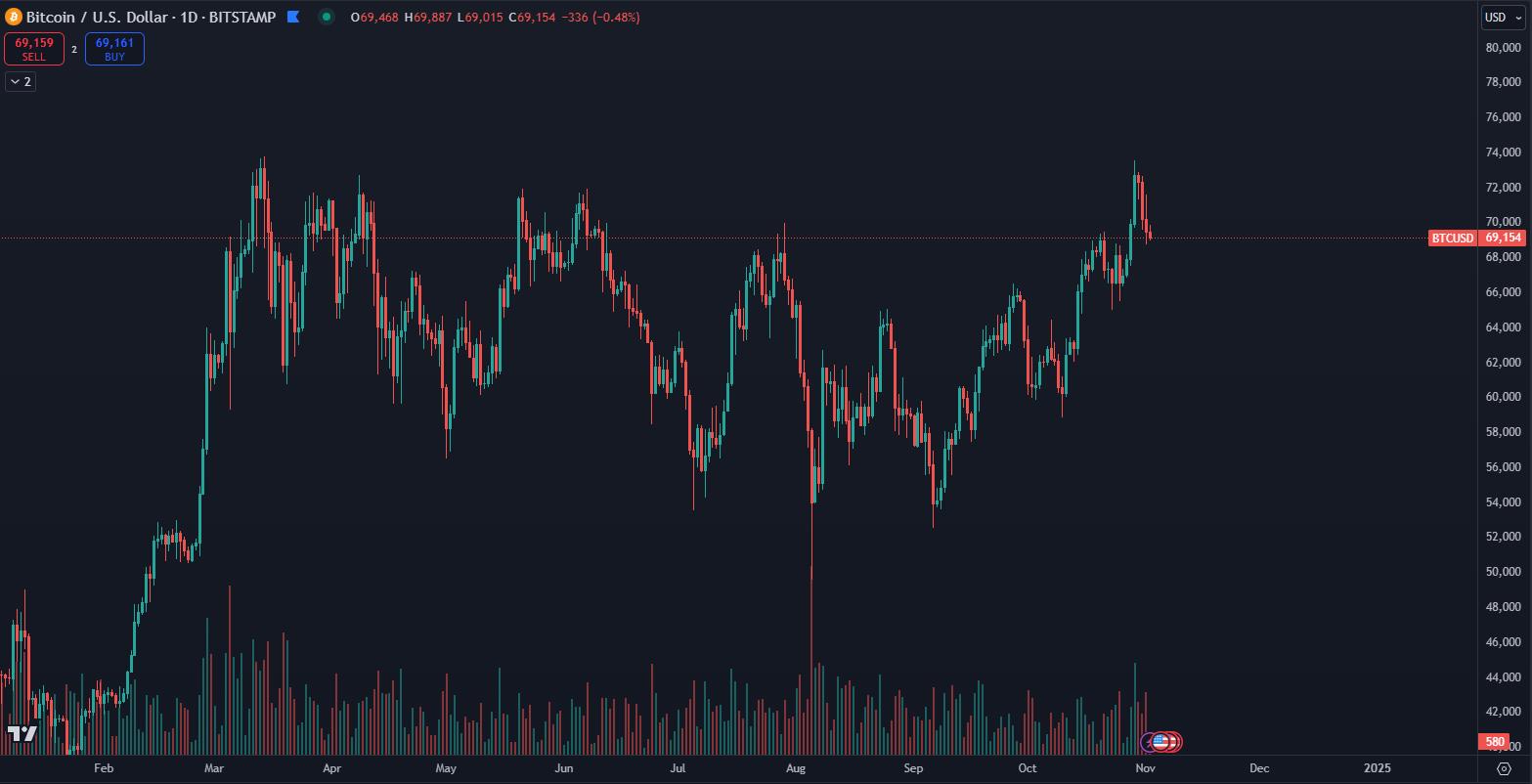Click the red 69,159 SELL button

tap(34, 49)
